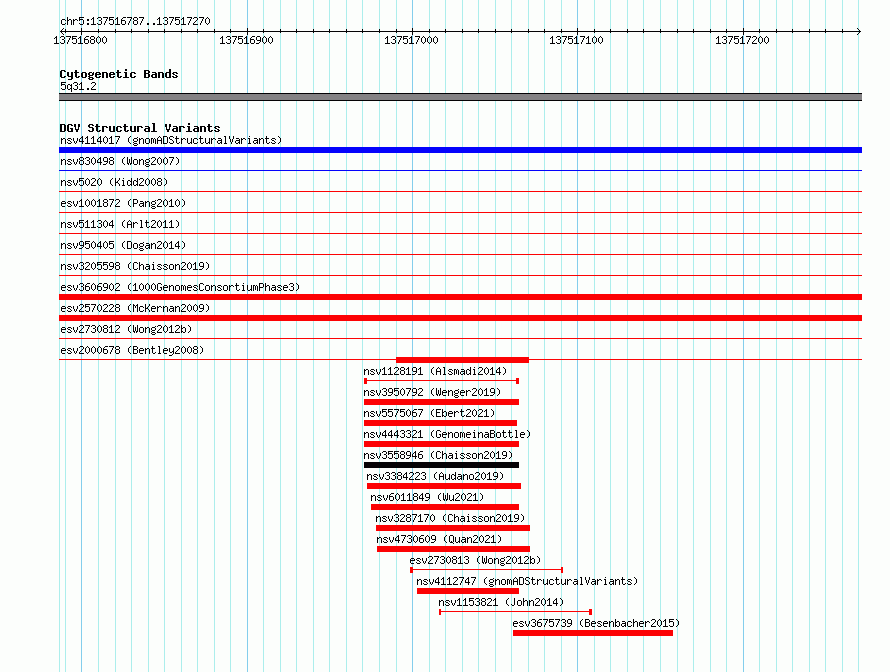
Task: Open variant nsv3950792 (Wenger2019)
Action: tap(433, 392)
